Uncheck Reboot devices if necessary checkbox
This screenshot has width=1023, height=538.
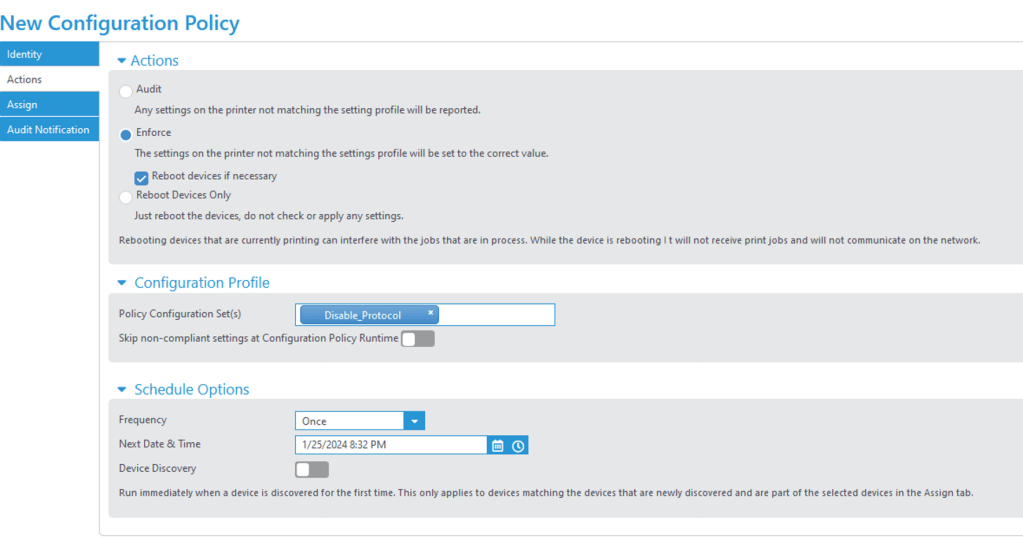coord(142,177)
